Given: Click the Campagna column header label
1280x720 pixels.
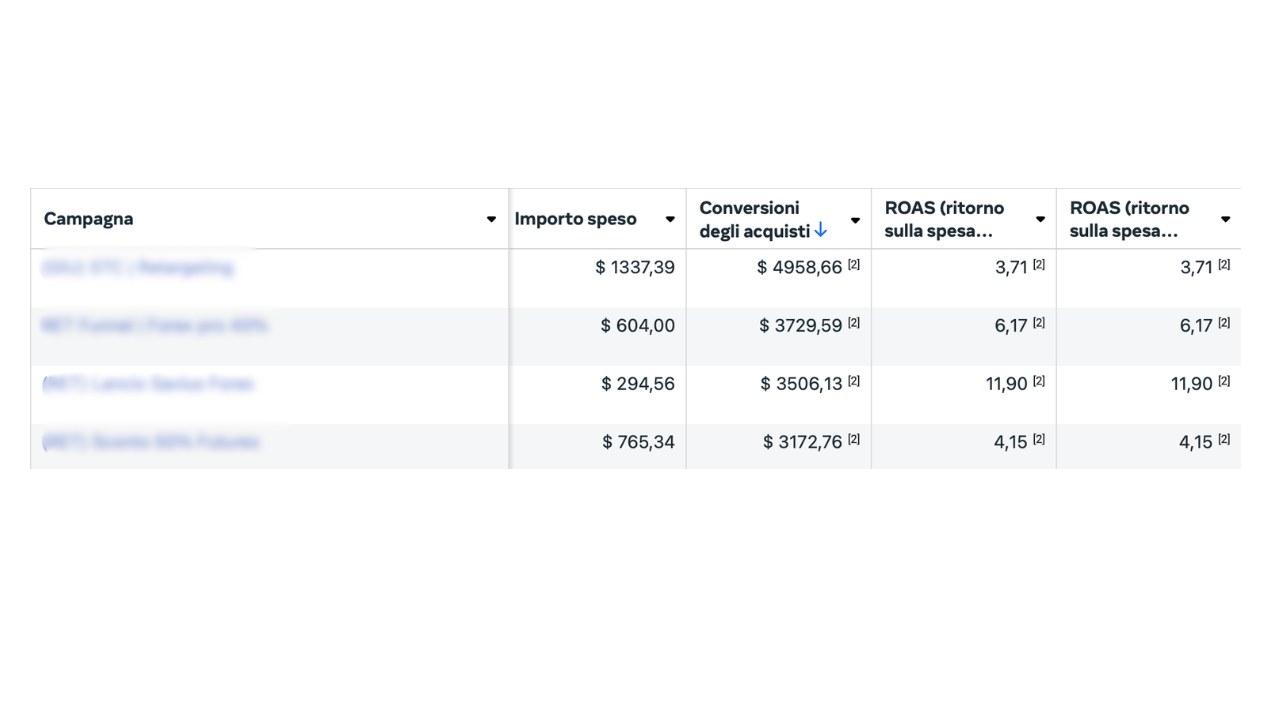Looking at the screenshot, I should coord(88,219).
